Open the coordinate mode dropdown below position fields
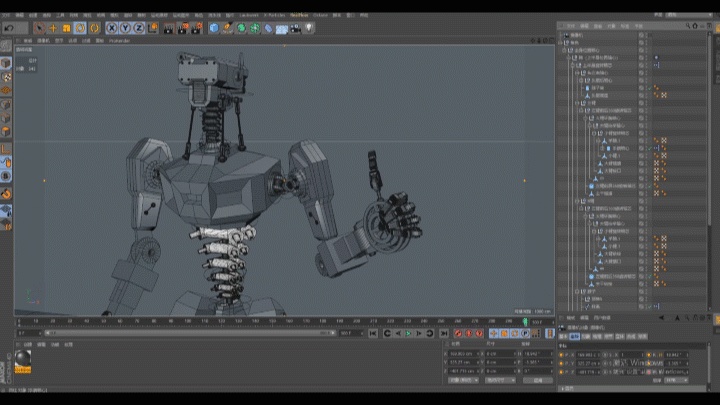 [x=462, y=380]
